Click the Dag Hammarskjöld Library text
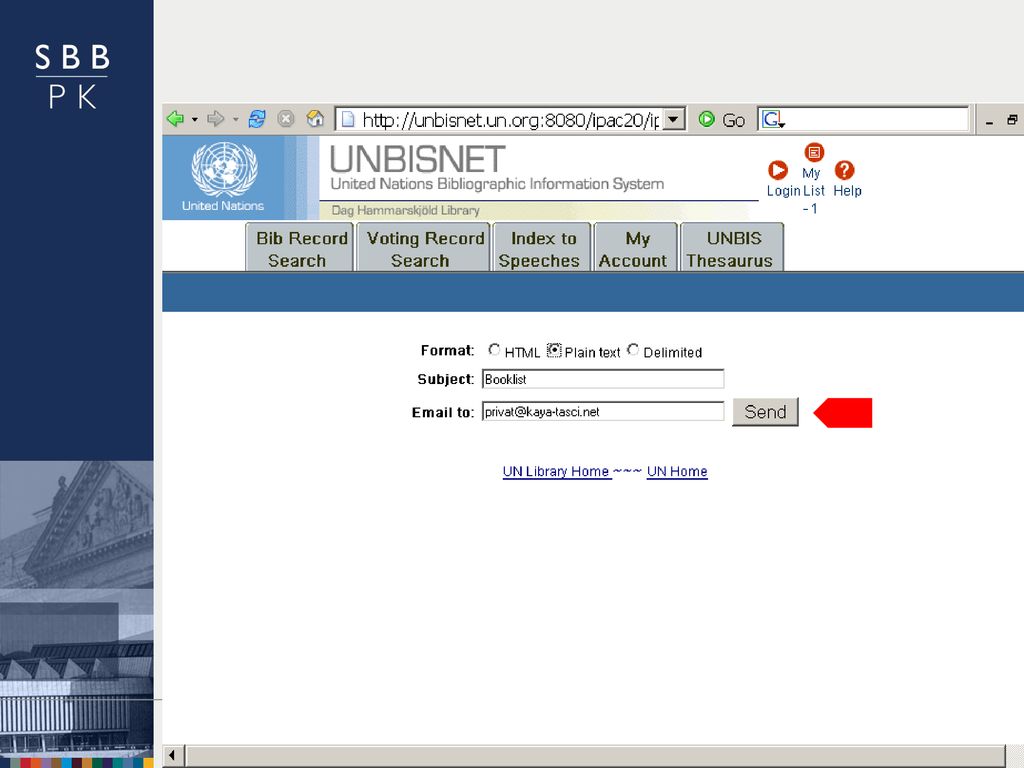Image resolution: width=1024 pixels, height=768 pixels. click(x=406, y=210)
